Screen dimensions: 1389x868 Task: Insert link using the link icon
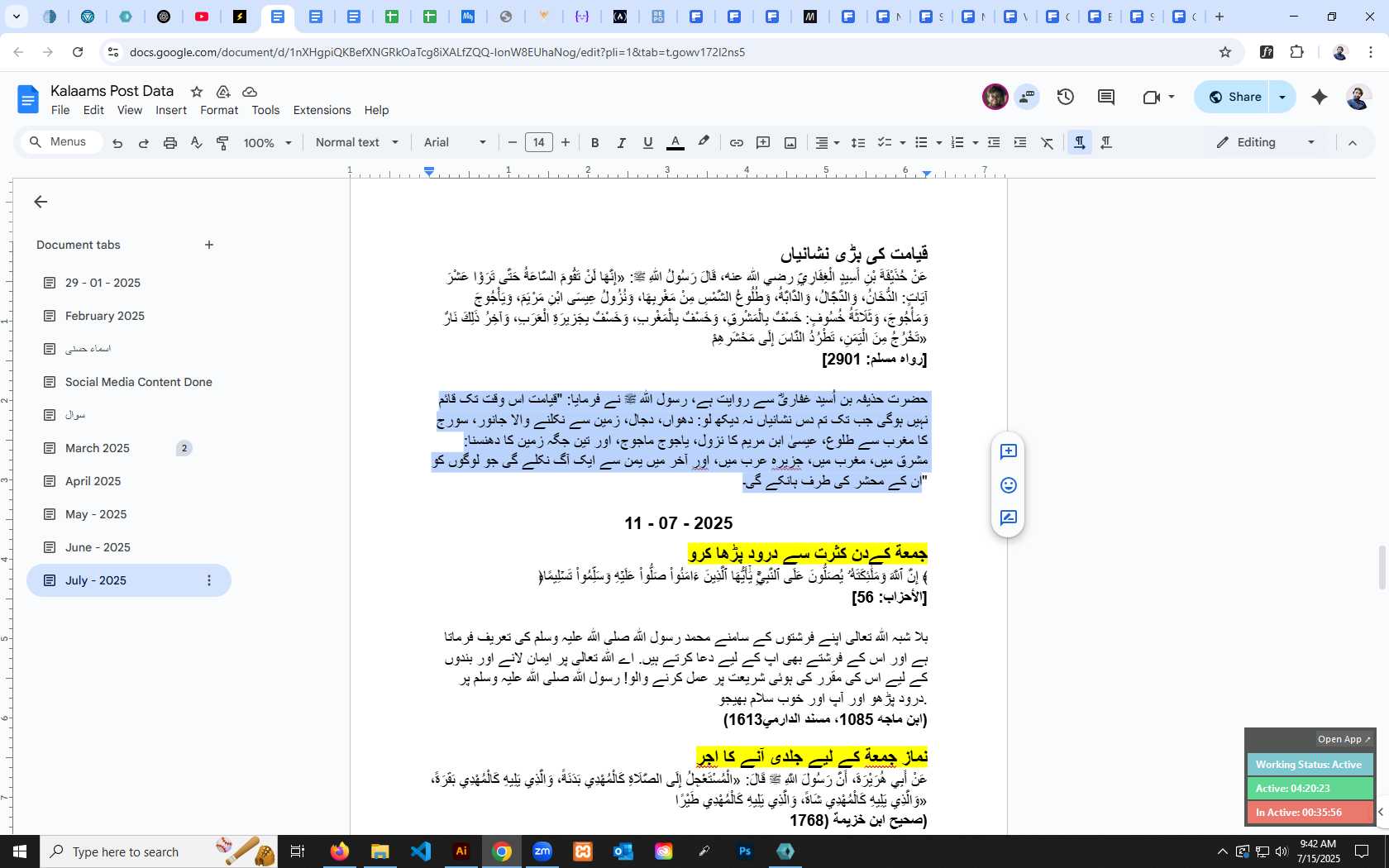(x=736, y=143)
